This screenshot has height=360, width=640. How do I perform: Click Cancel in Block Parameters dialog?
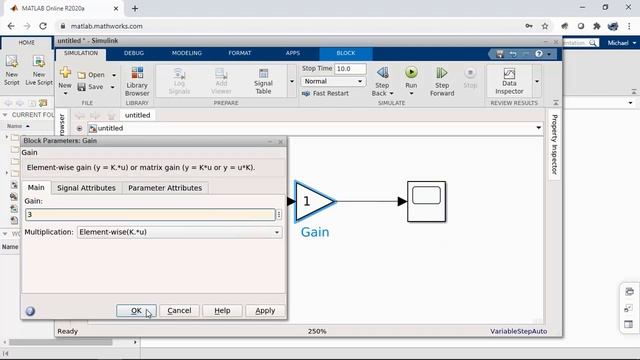(x=179, y=311)
